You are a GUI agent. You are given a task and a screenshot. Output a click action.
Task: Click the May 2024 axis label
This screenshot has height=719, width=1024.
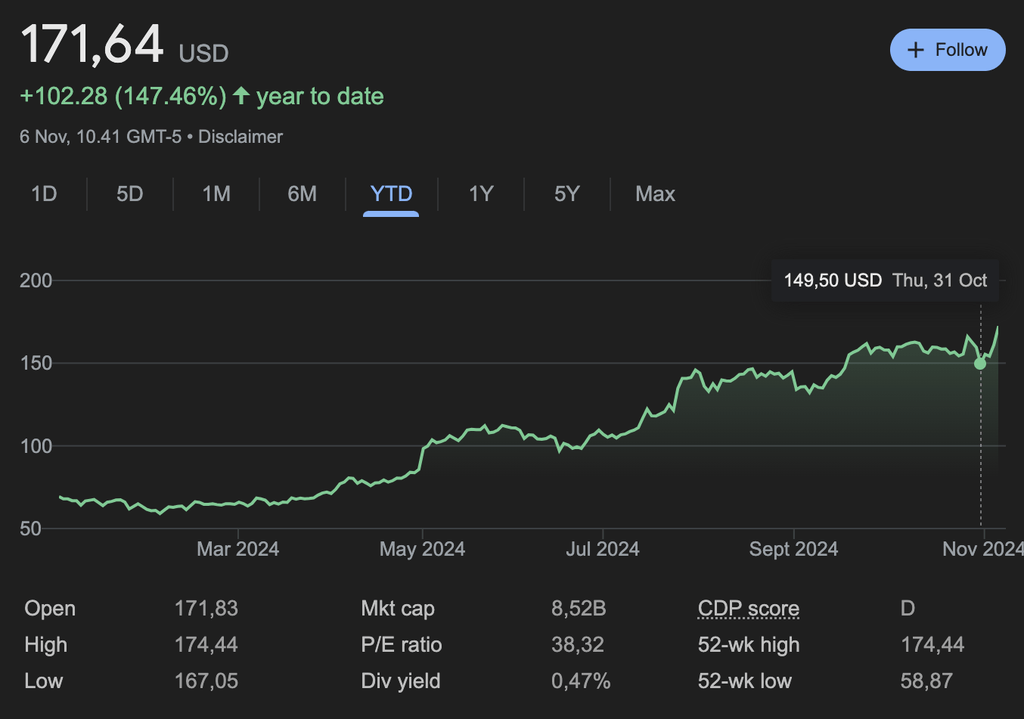tap(423, 549)
